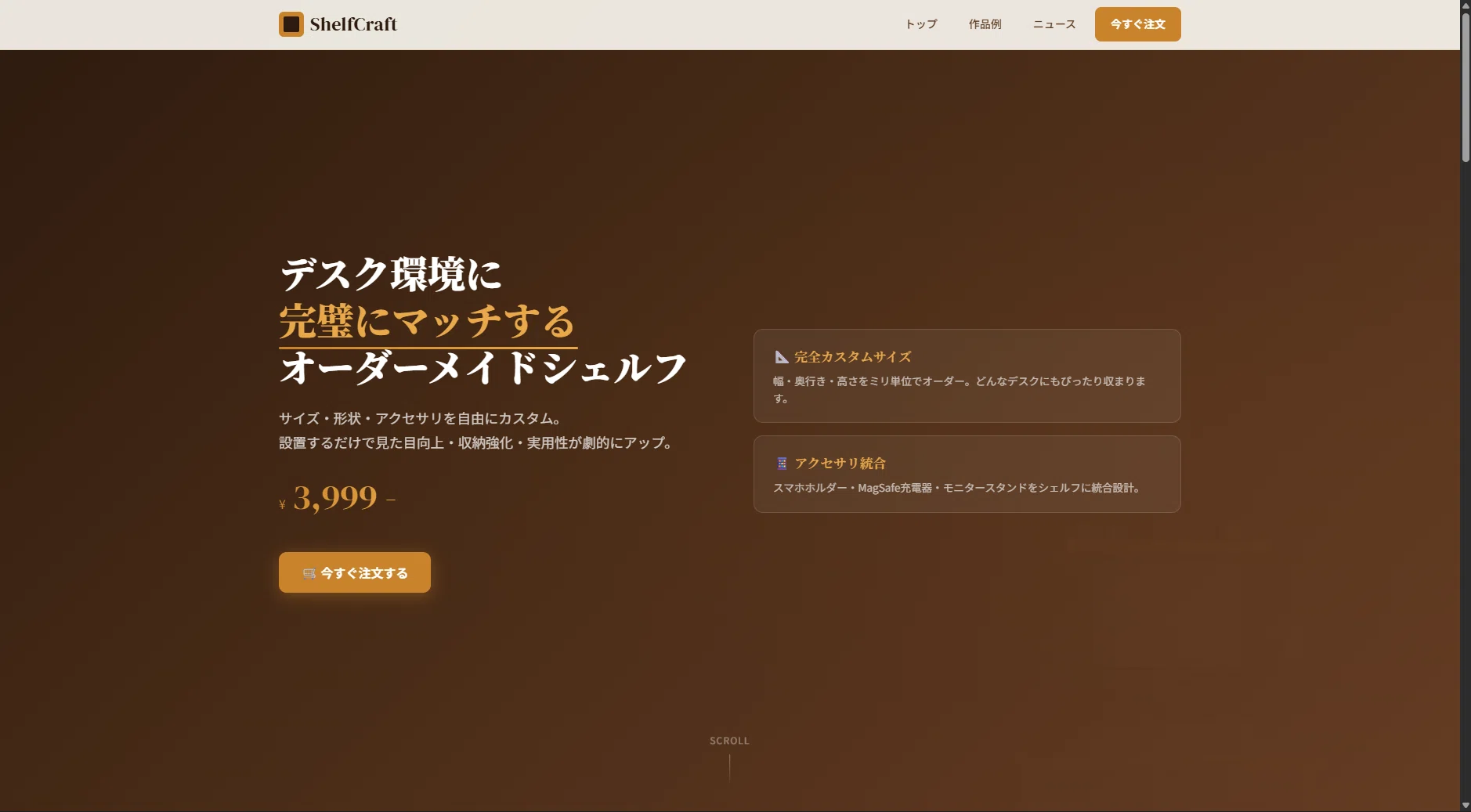Click the 今すぐ注文する hero button

tap(355, 572)
